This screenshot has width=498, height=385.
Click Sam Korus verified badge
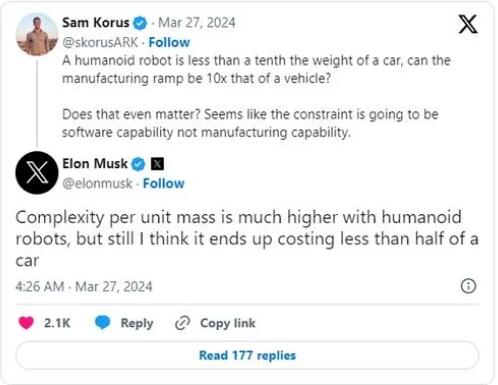[140, 23]
